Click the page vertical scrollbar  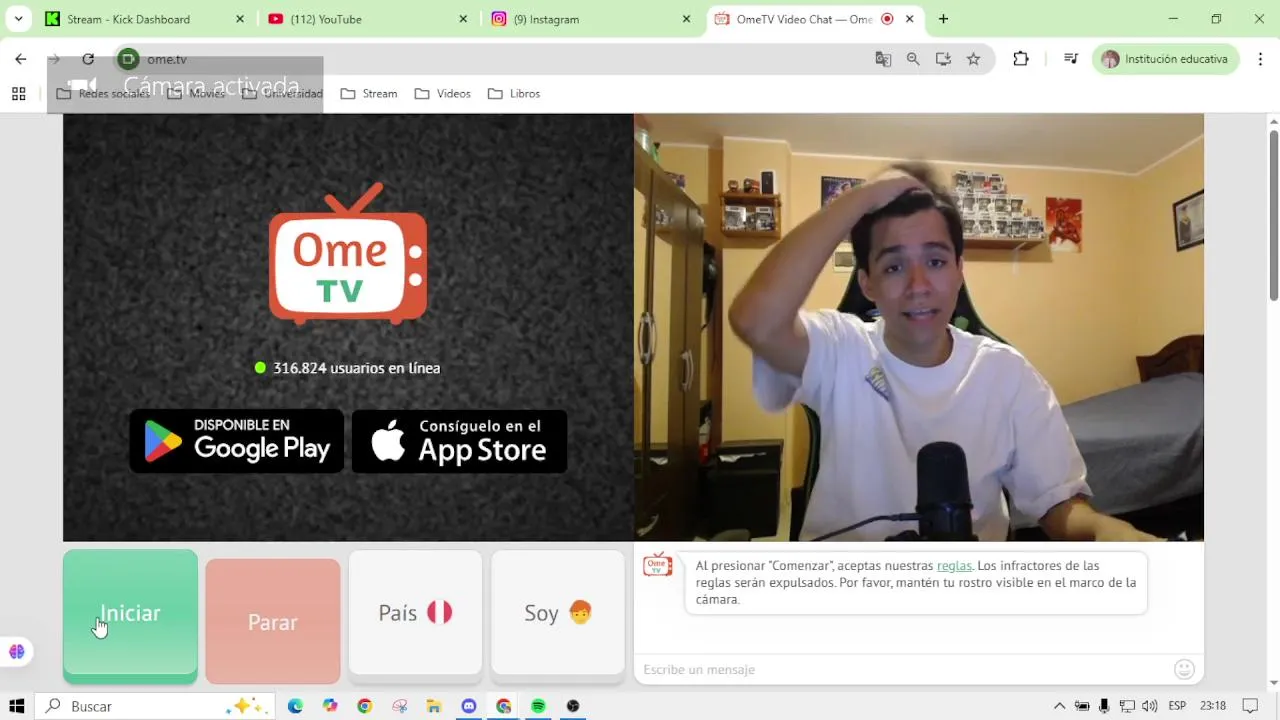click(1273, 215)
